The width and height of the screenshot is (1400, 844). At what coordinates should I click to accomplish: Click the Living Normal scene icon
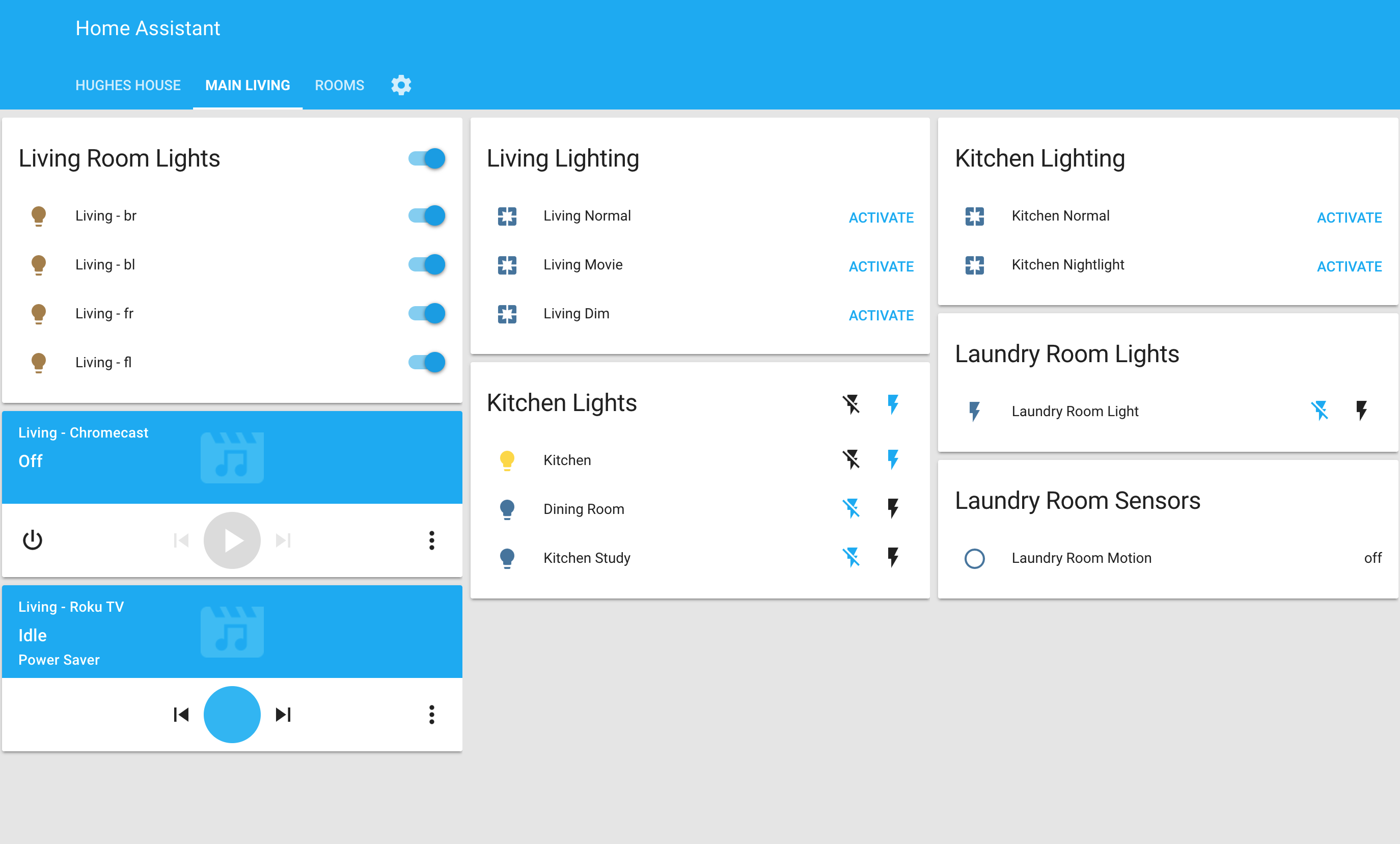click(507, 216)
